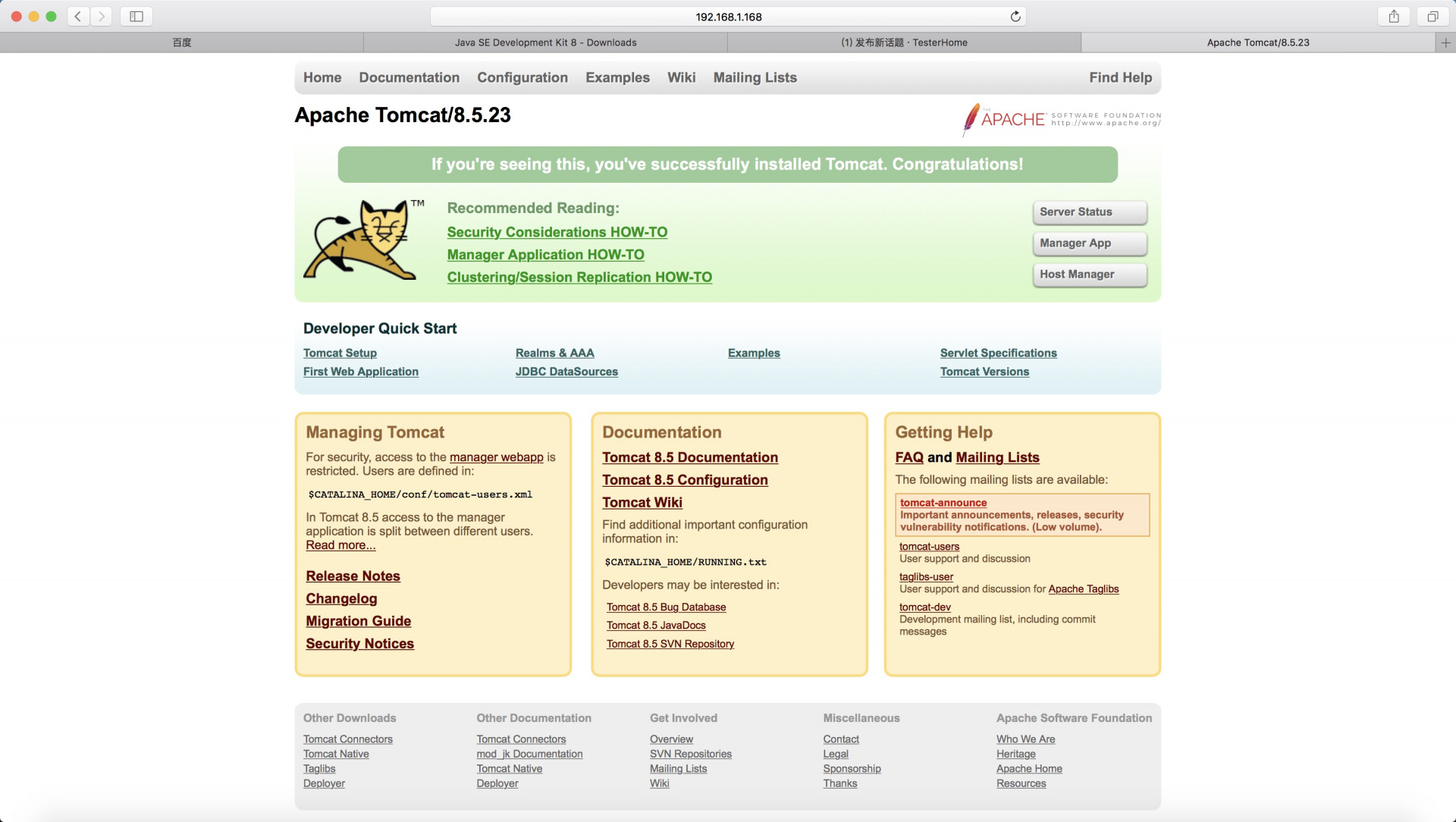
Task: Click the Safari forward arrow
Action: coord(101,16)
